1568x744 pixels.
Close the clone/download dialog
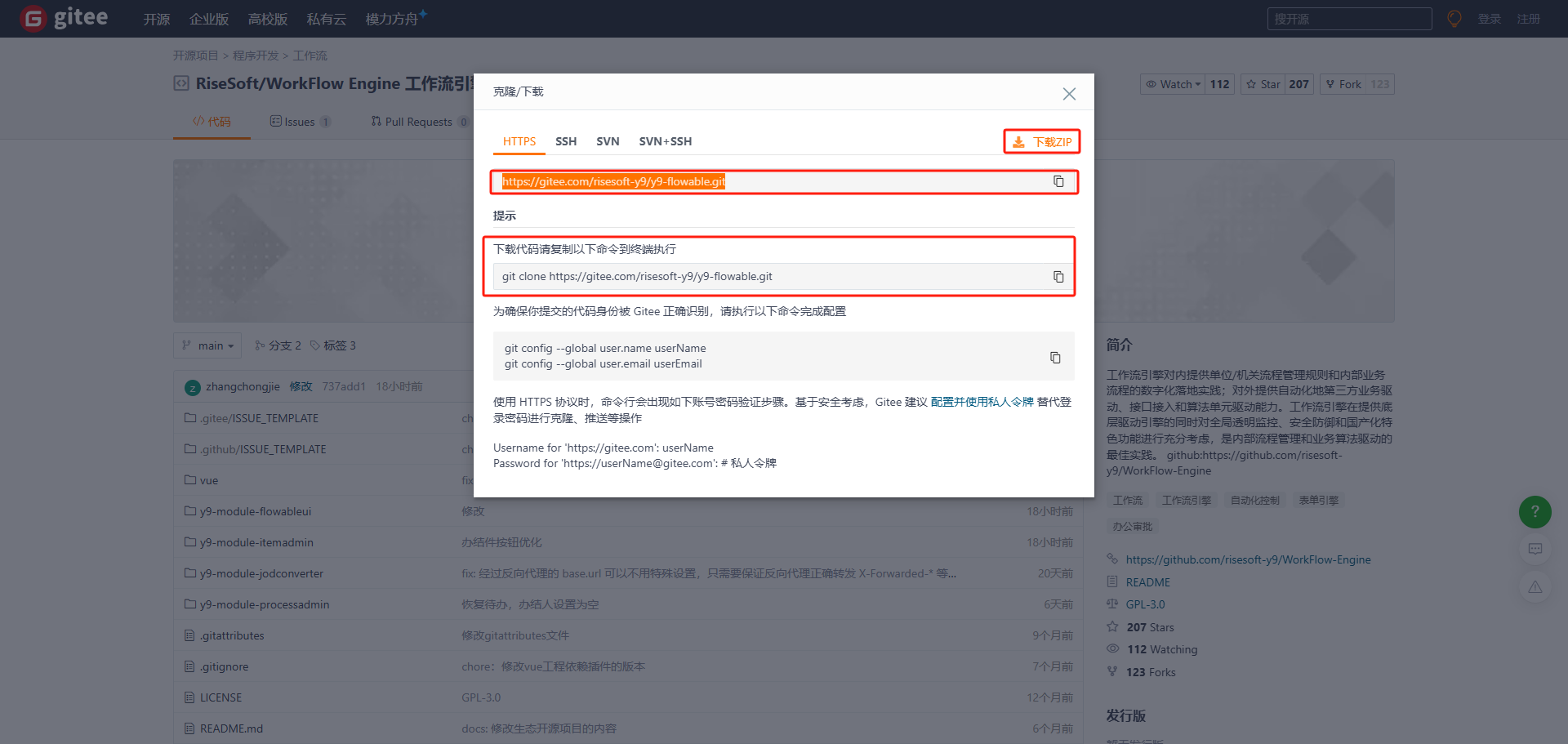(1069, 94)
